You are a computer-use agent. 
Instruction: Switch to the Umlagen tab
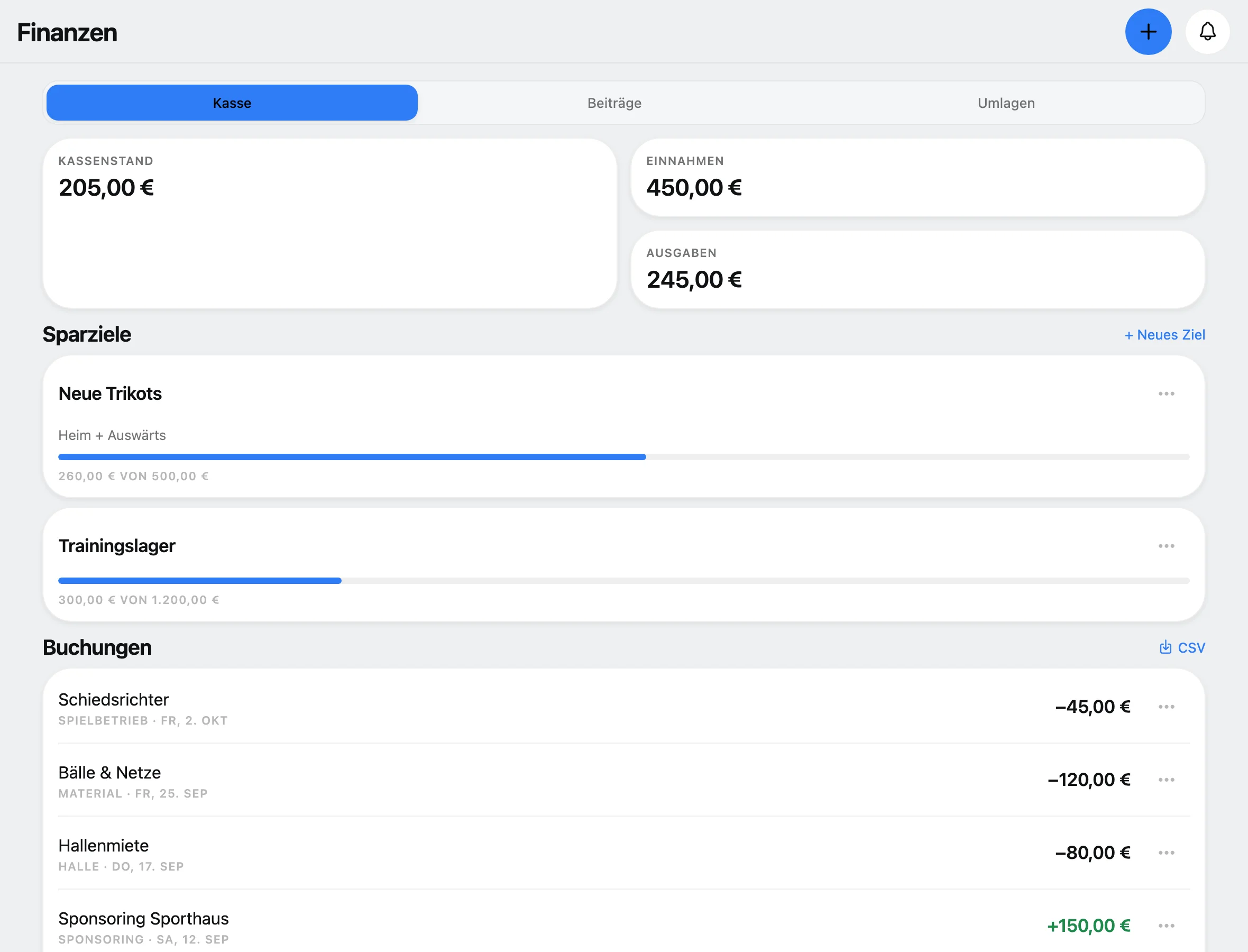click(x=1005, y=103)
